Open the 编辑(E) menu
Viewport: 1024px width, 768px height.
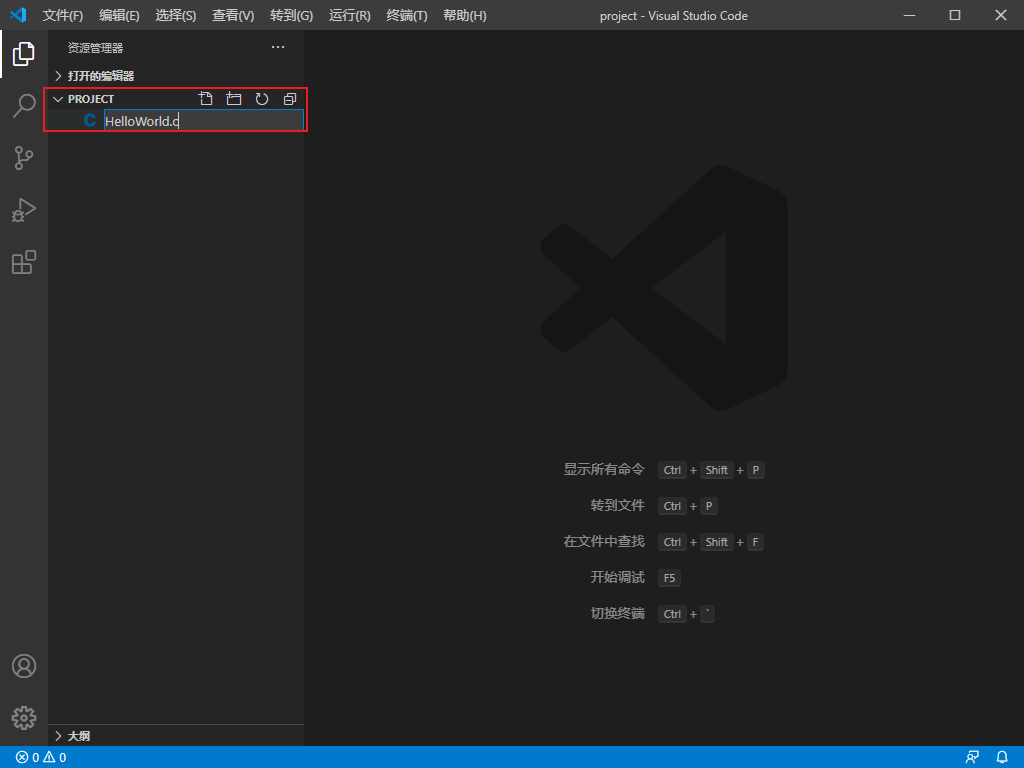[120, 15]
